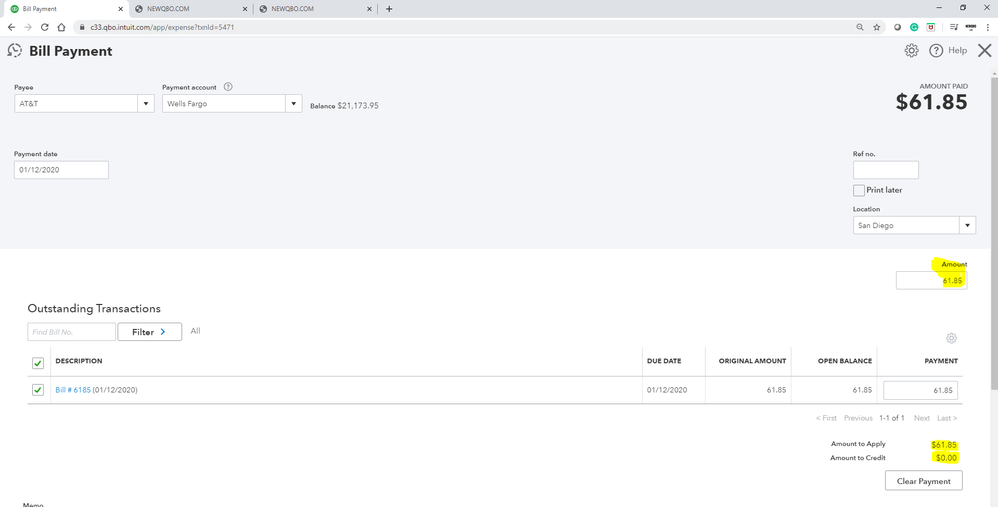Toggle the select-all checkbox in table header
998x507 pixels.
[x=38, y=363]
